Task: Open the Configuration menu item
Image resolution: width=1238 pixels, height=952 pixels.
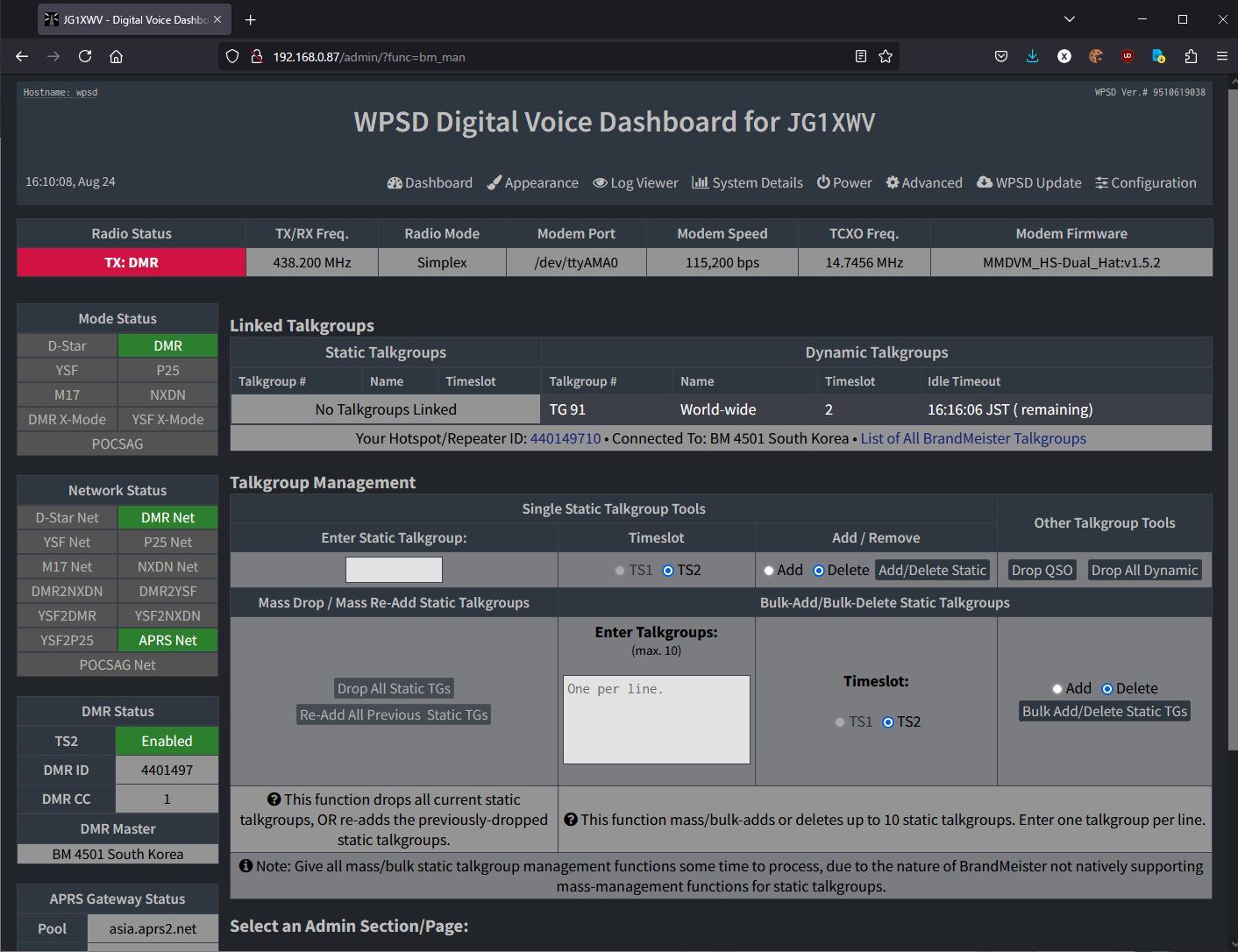Action: pos(1146,182)
